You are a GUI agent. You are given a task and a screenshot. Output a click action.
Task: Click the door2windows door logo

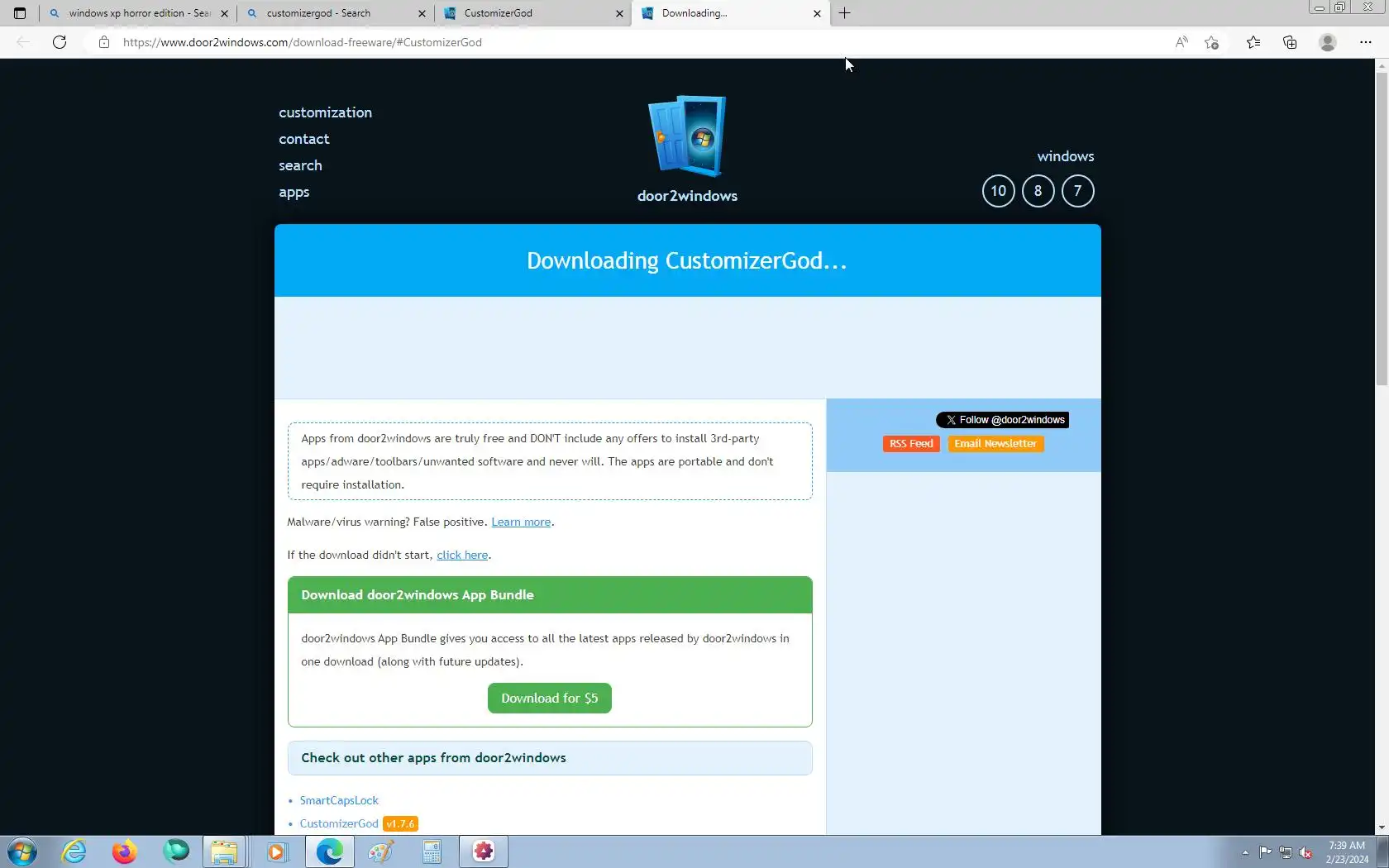(x=687, y=136)
